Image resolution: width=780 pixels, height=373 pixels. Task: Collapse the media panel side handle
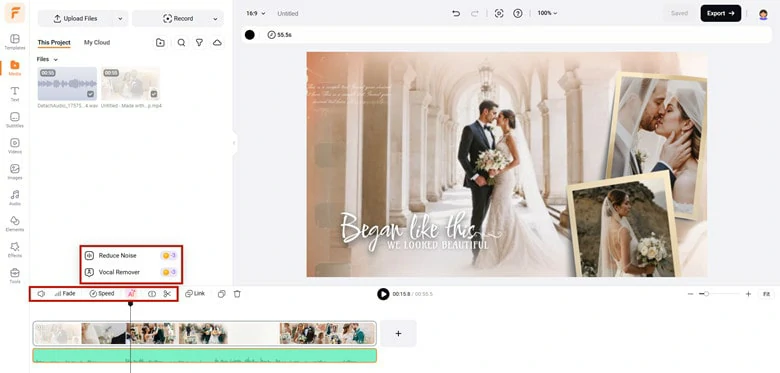[234, 143]
